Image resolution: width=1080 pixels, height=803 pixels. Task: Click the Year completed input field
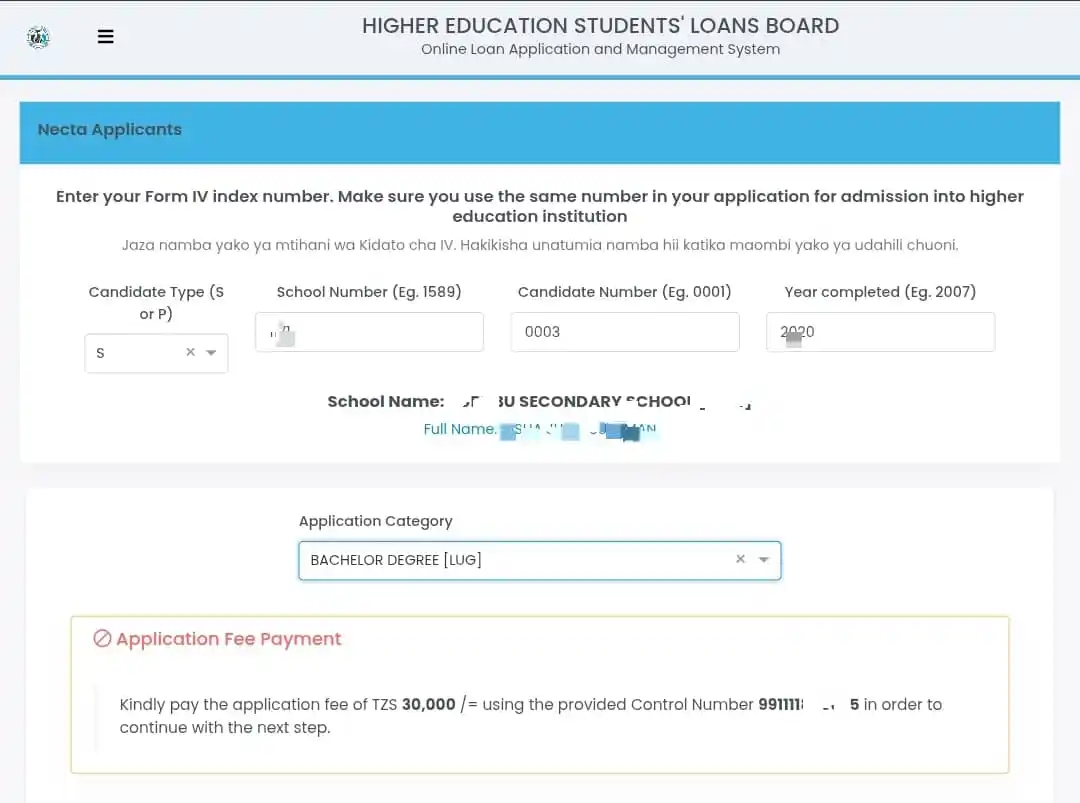880,332
